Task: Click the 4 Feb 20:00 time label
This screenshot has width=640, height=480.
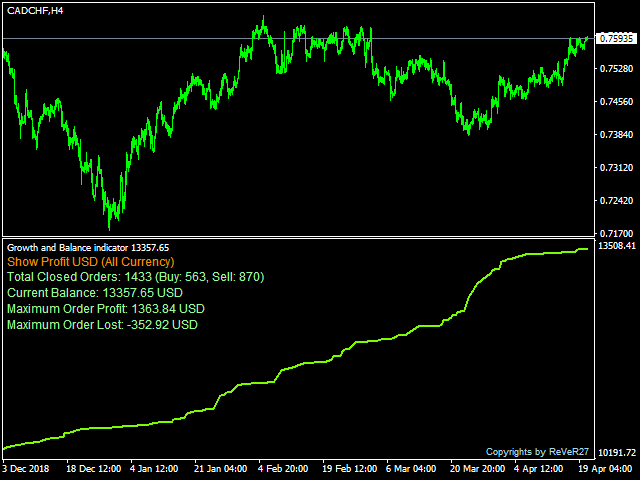Action: point(283,469)
